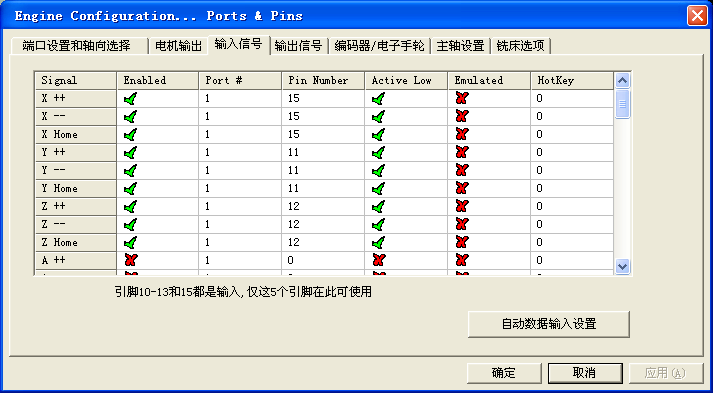Toggle Emulated X for A ++ row

(462, 260)
